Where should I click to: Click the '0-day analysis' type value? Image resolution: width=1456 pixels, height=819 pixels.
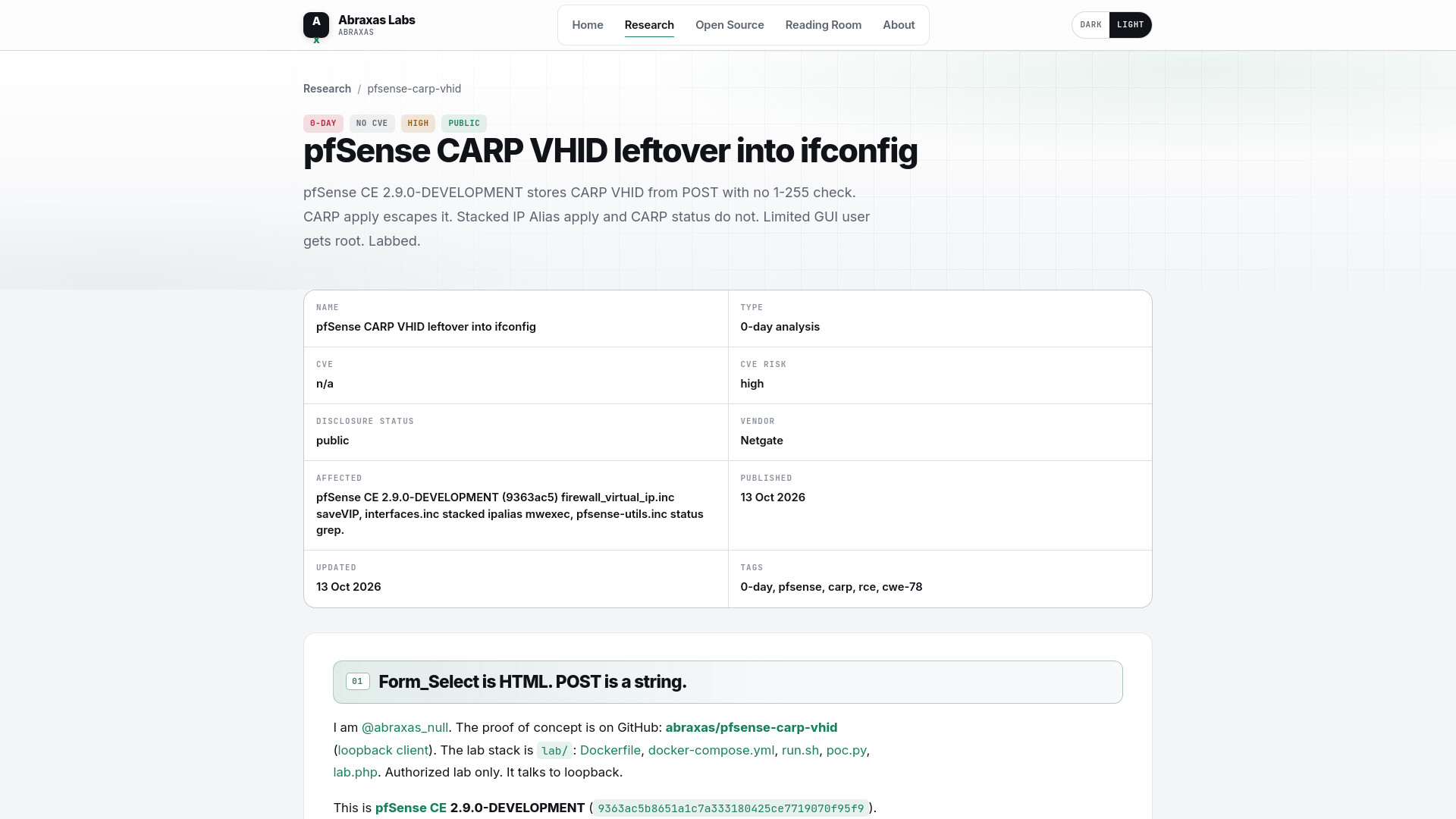(780, 327)
